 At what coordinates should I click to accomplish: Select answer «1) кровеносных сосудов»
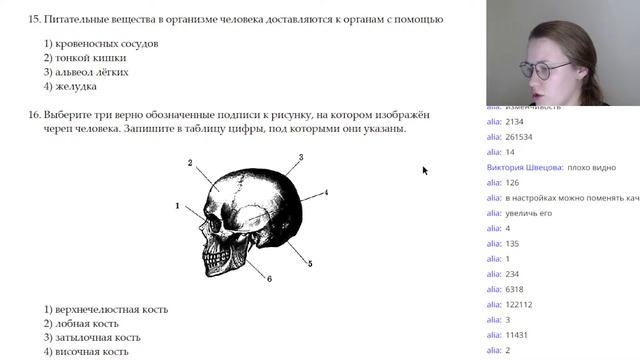tap(101, 44)
